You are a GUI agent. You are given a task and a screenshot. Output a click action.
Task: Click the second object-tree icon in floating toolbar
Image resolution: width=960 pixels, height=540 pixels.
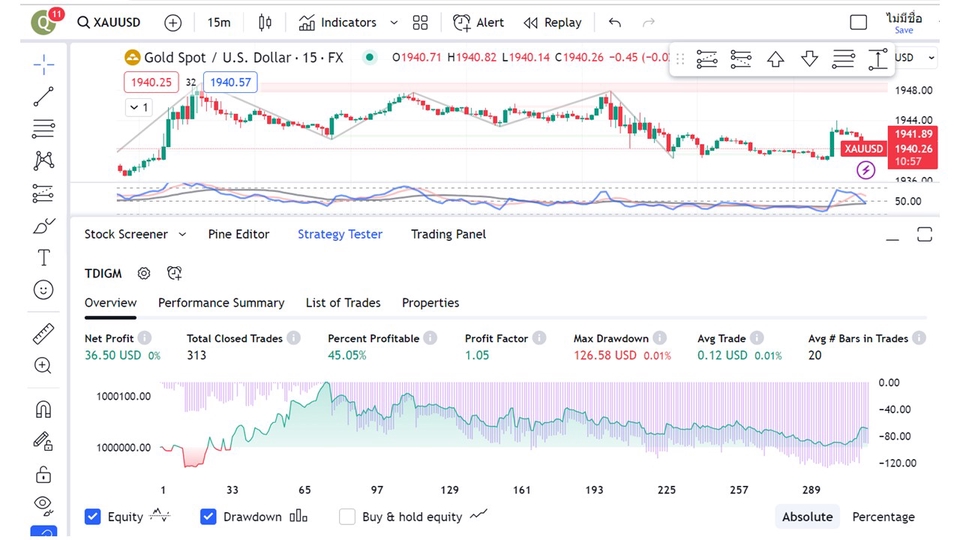click(x=741, y=59)
